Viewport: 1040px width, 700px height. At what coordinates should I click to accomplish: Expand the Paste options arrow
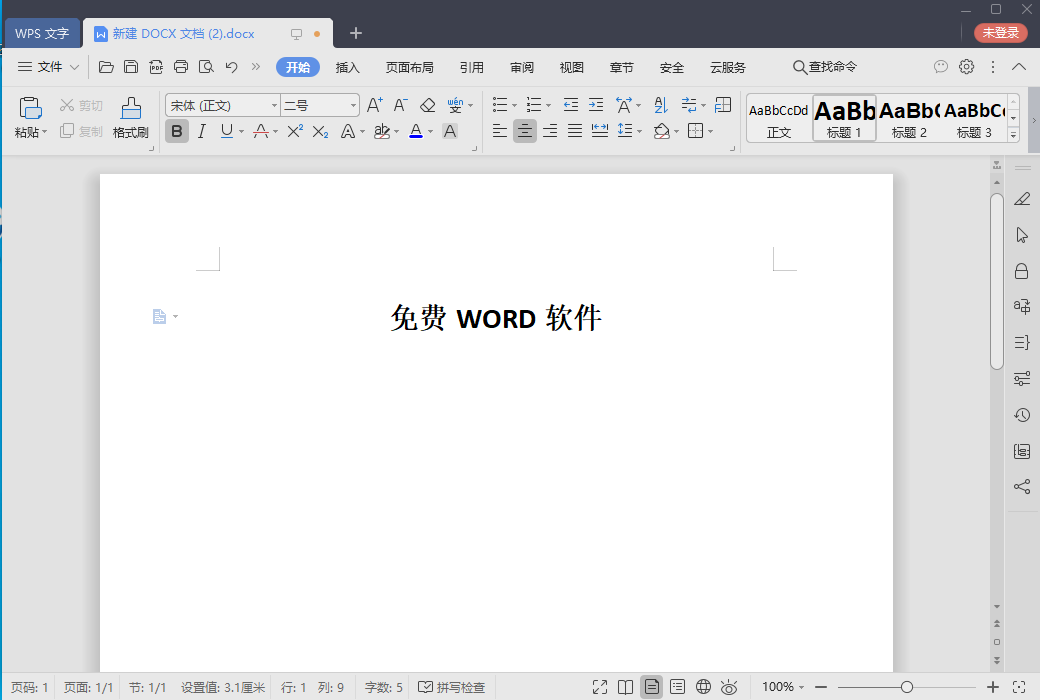pyautogui.click(x=44, y=132)
